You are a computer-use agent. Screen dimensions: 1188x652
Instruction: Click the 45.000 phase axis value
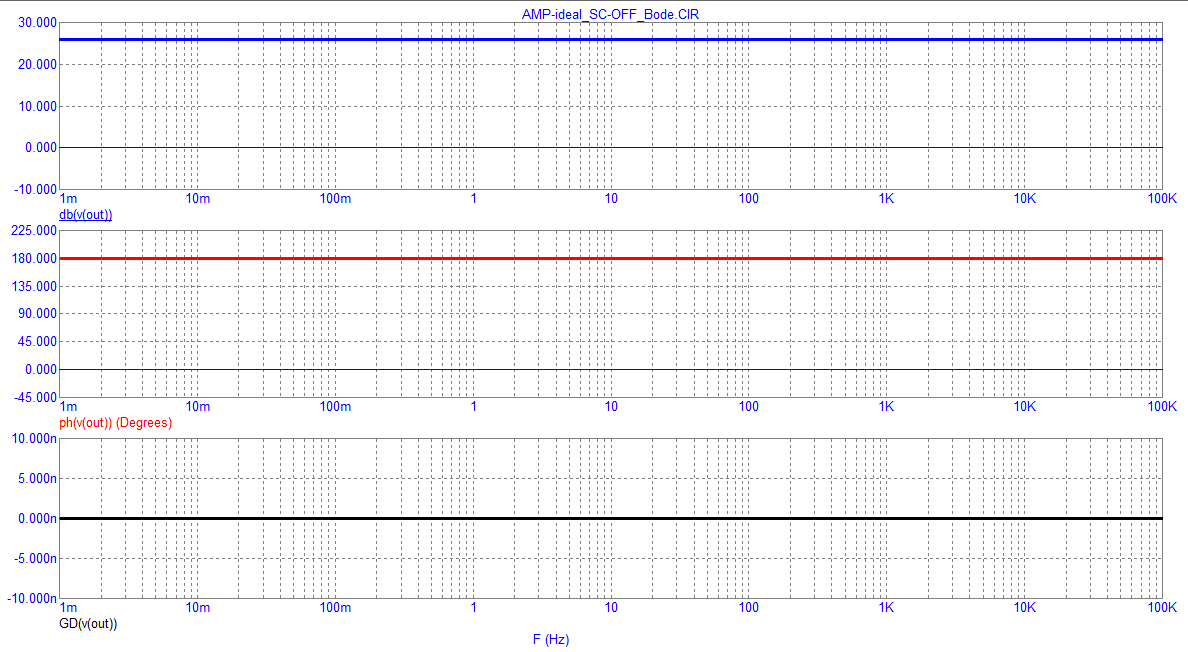(x=38, y=342)
